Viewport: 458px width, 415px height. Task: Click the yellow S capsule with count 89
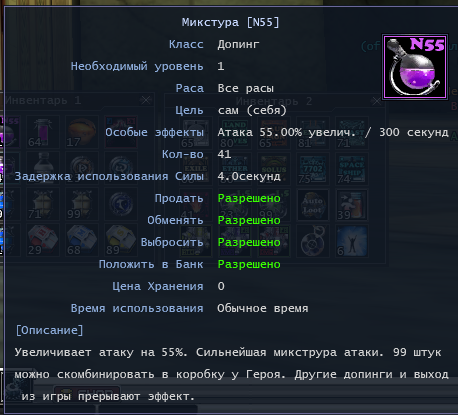pyautogui.click(x=121, y=240)
